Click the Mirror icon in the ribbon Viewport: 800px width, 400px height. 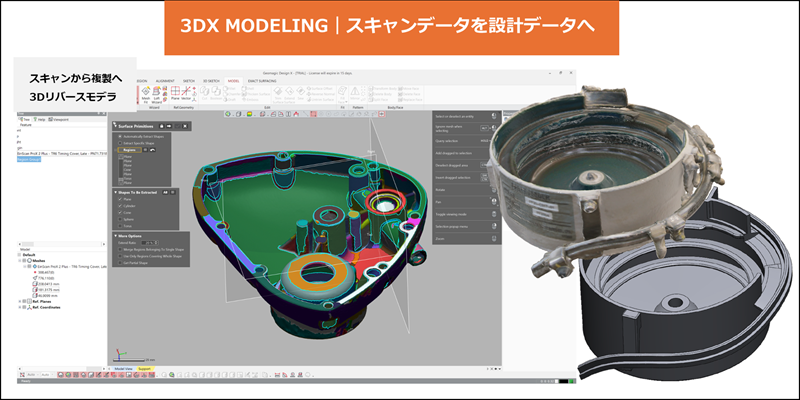(x=356, y=92)
